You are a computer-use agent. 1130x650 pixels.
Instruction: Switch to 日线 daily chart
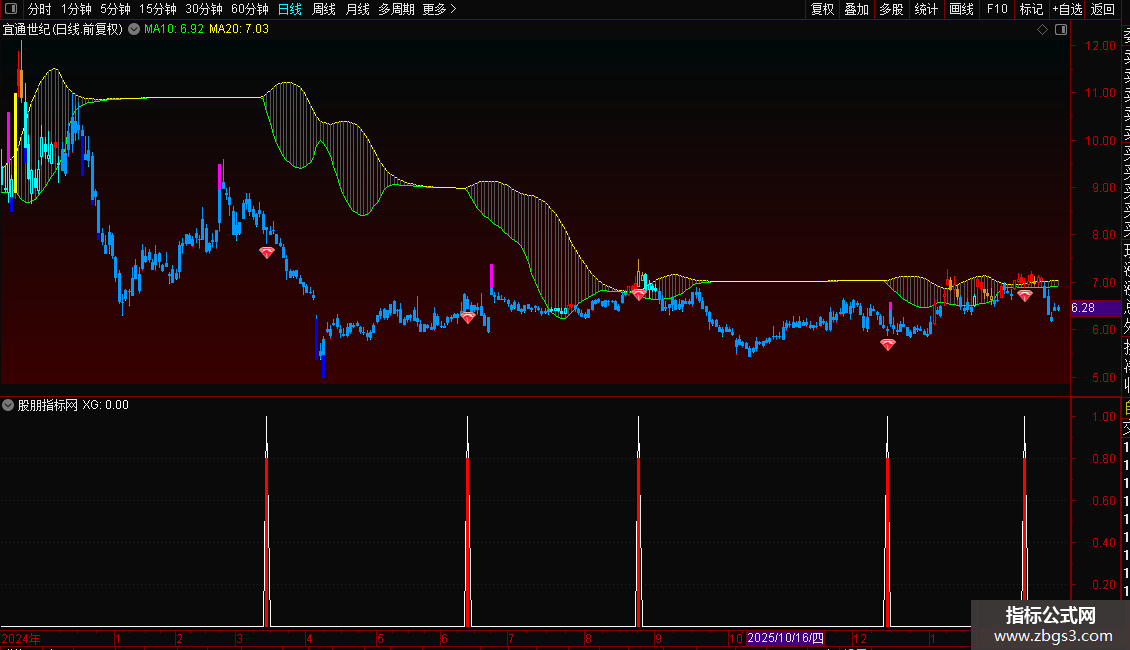click(290, 9)
